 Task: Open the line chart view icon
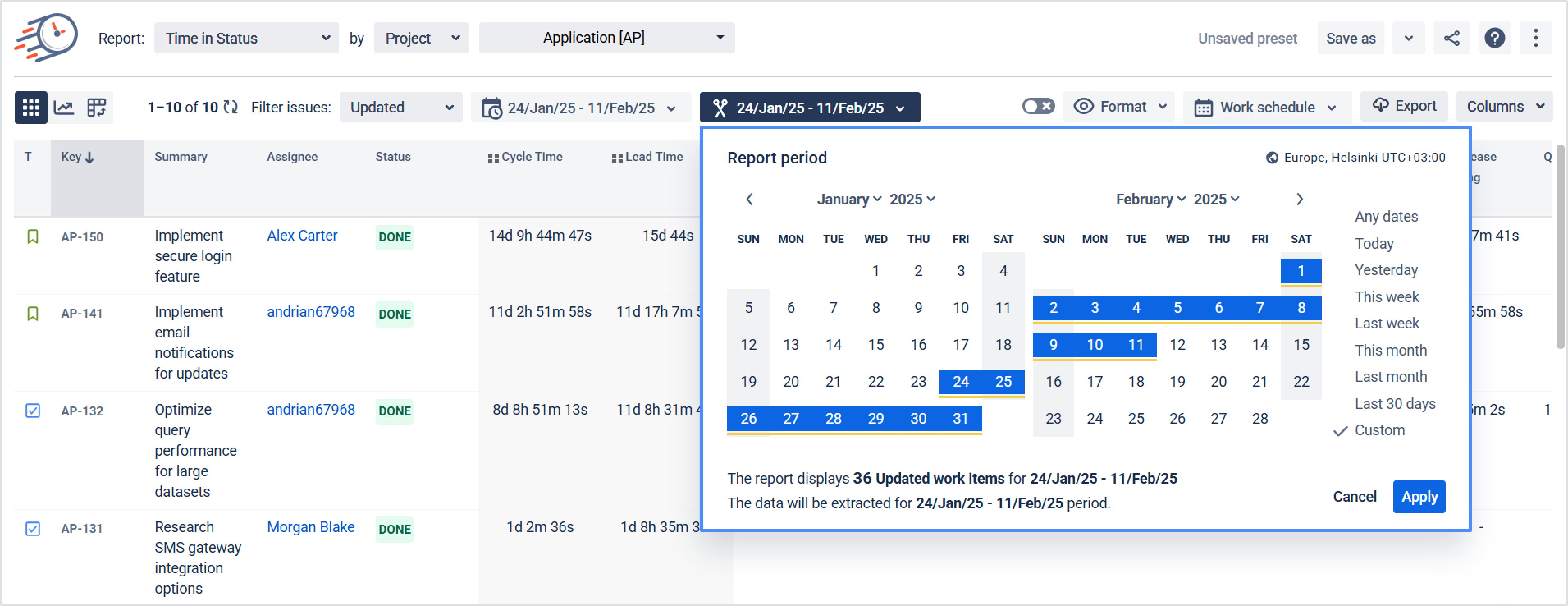pyautogui.click(x=64, y=108)
